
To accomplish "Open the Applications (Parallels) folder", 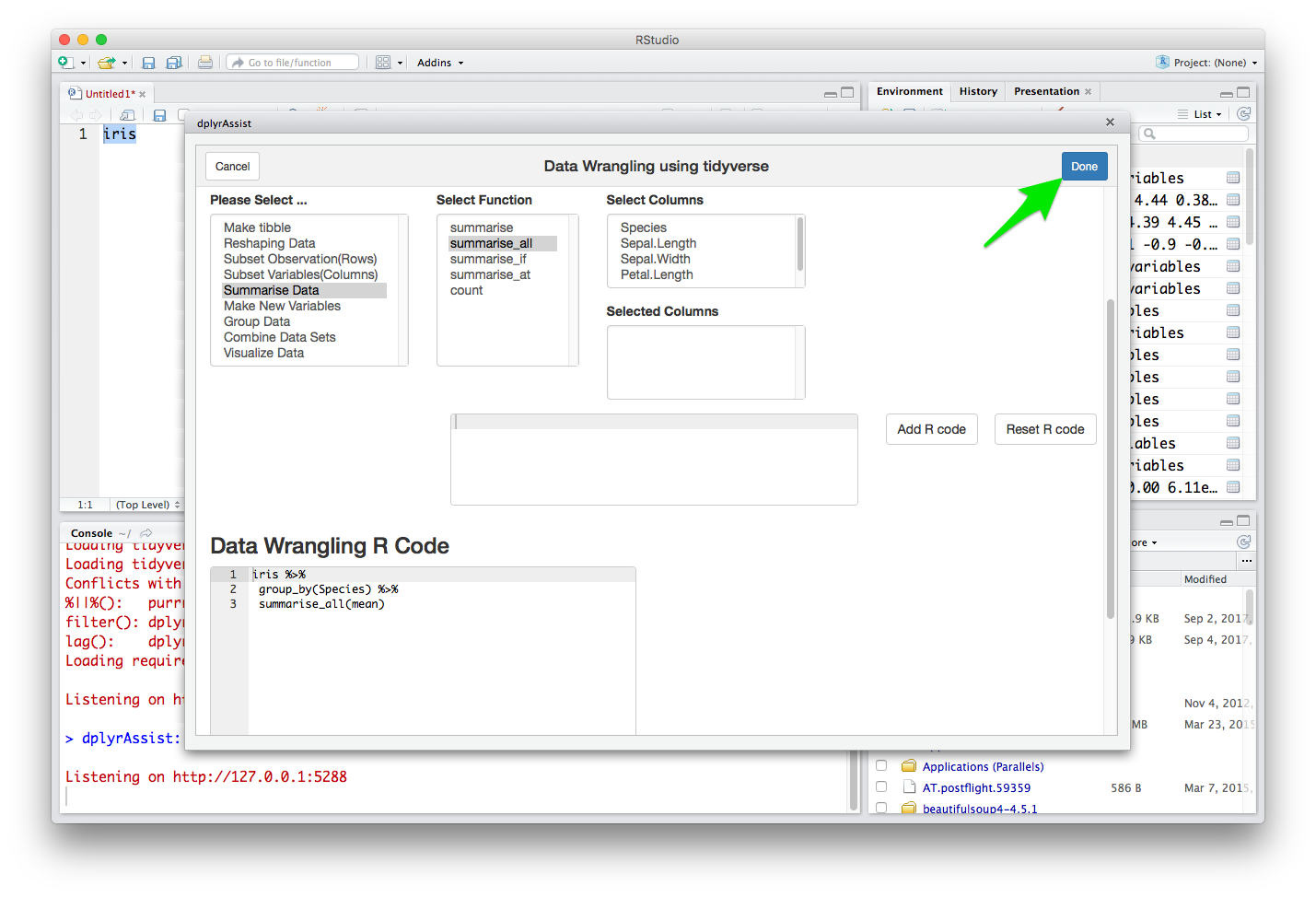I will [983, 766].
